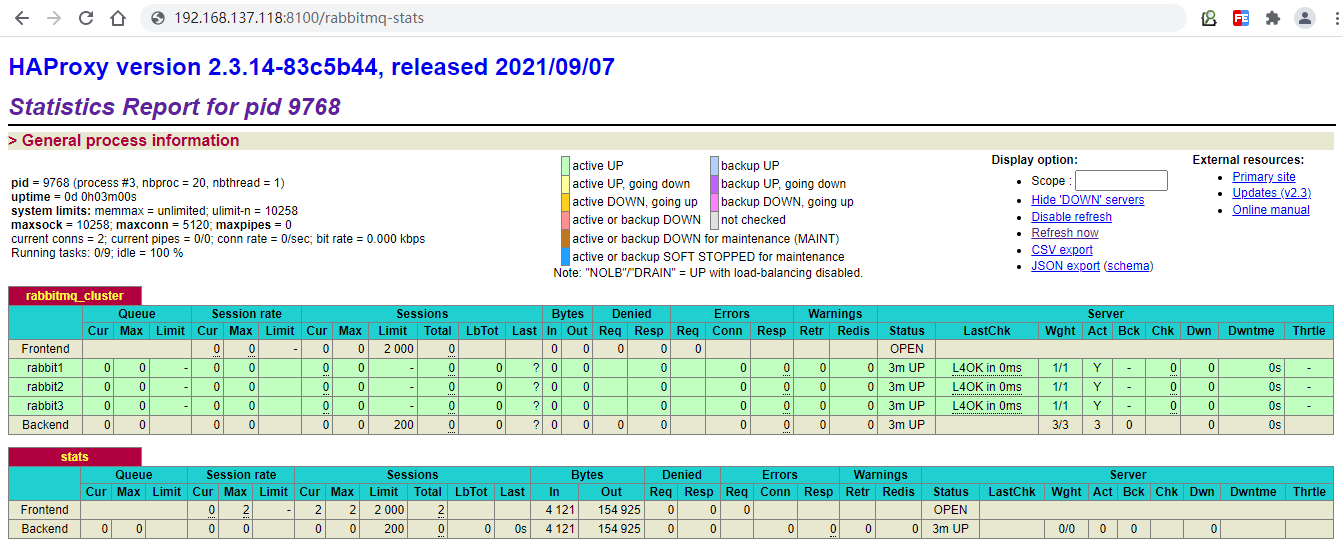
Task: Open the browser profile avatar icon
Action: pyautogui.click(x=1304, y=18)
